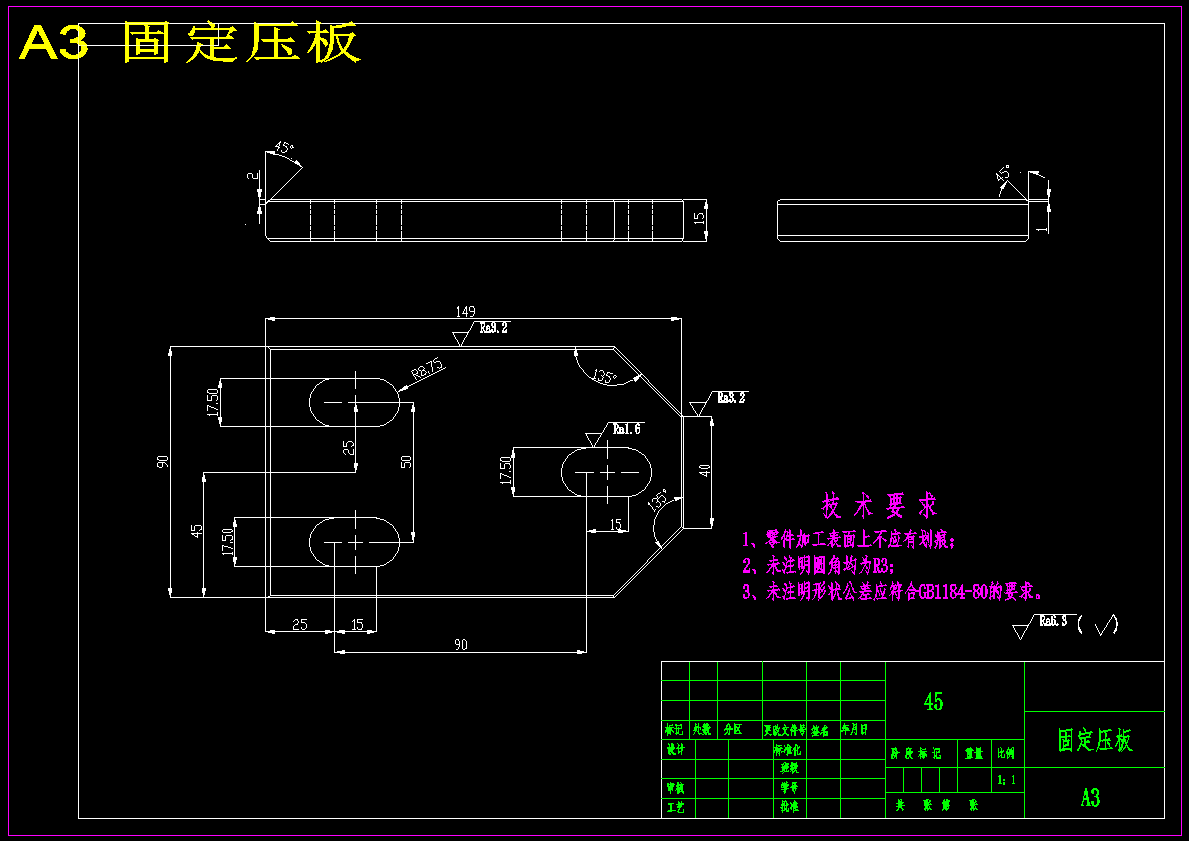
Task: Select the "班级" class label cell
Action: coord(789,768)
